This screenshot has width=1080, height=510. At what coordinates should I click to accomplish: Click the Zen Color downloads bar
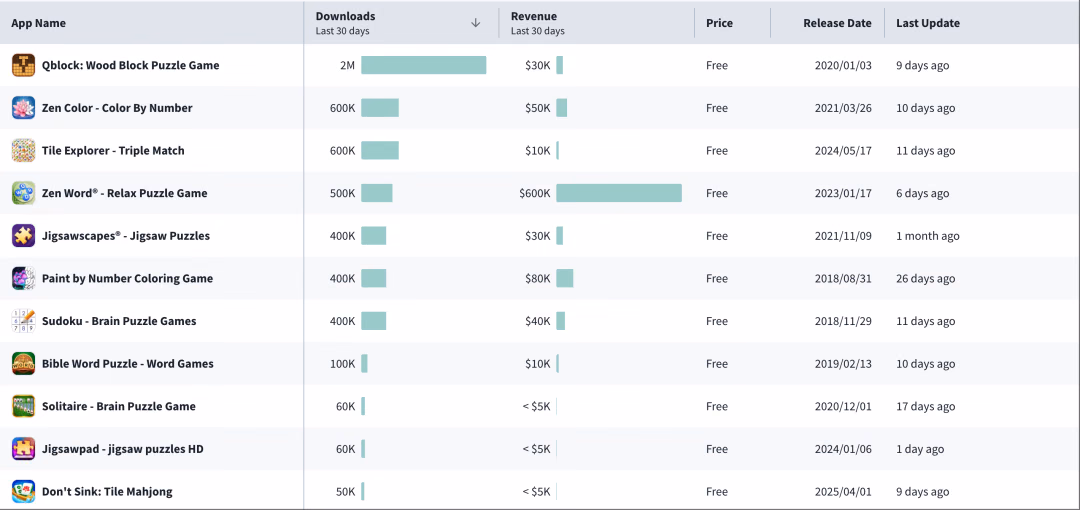coord(380,108)
